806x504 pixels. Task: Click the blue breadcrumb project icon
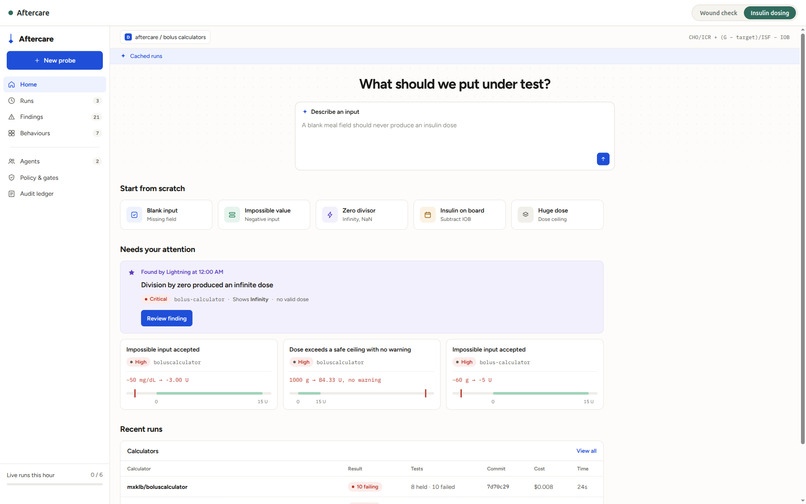(129, 37)
